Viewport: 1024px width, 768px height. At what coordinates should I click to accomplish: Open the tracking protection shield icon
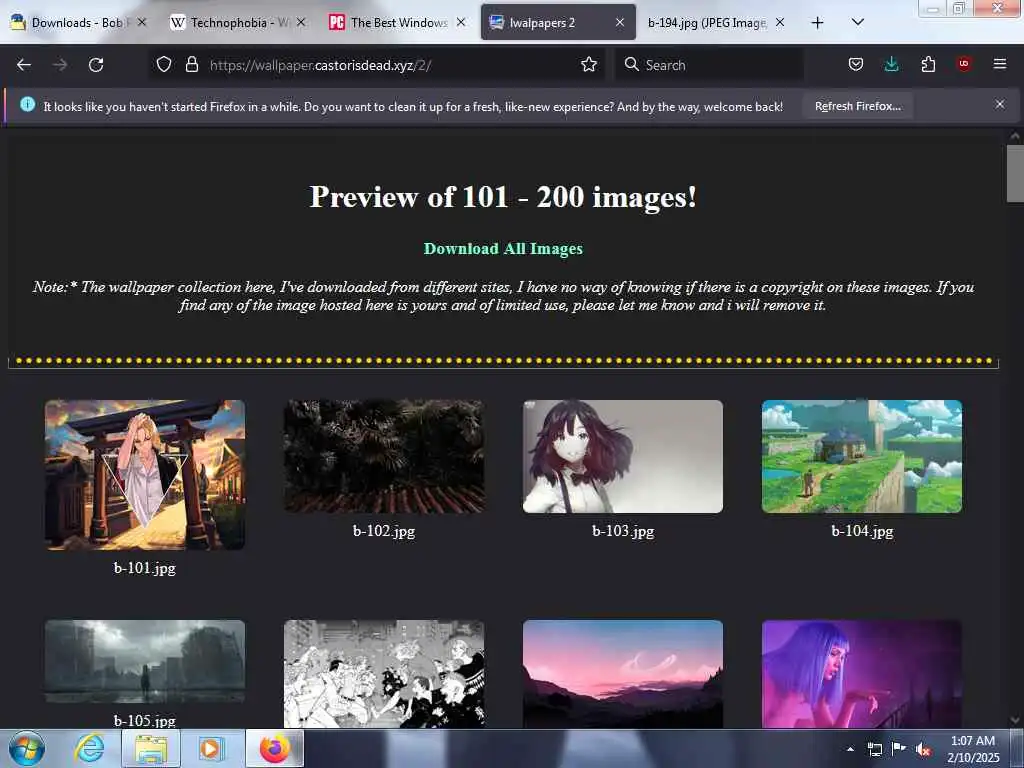(164, 65)
